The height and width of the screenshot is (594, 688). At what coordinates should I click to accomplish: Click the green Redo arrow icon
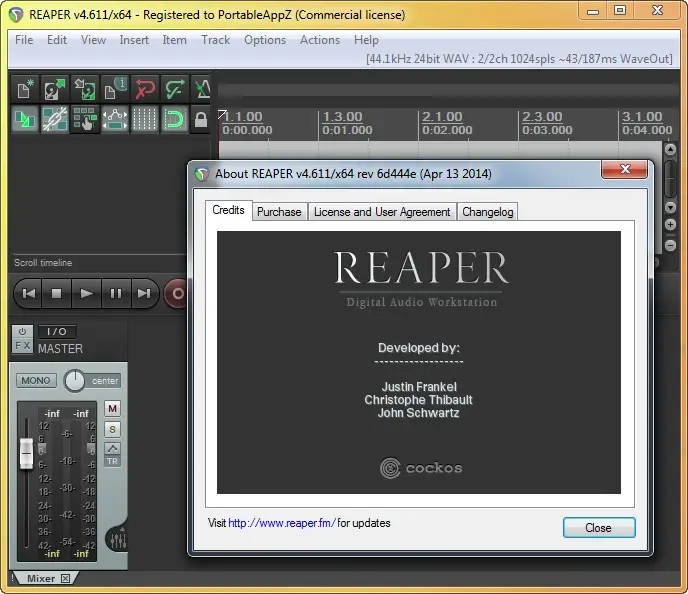pos(174,89)
